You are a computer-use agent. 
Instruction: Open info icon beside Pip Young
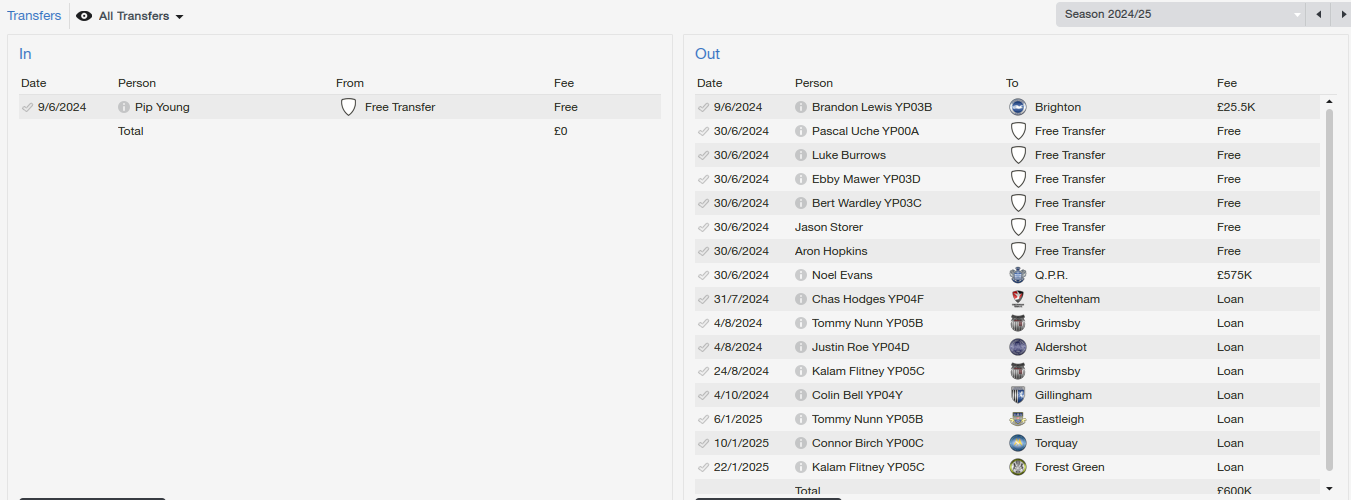pos(124,107)
